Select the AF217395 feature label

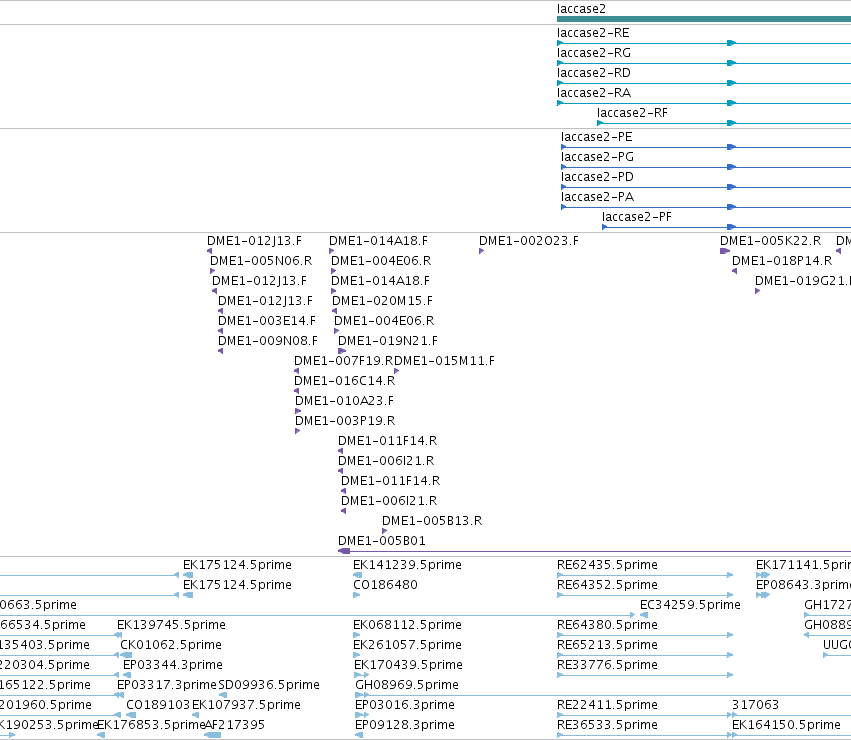235,725
